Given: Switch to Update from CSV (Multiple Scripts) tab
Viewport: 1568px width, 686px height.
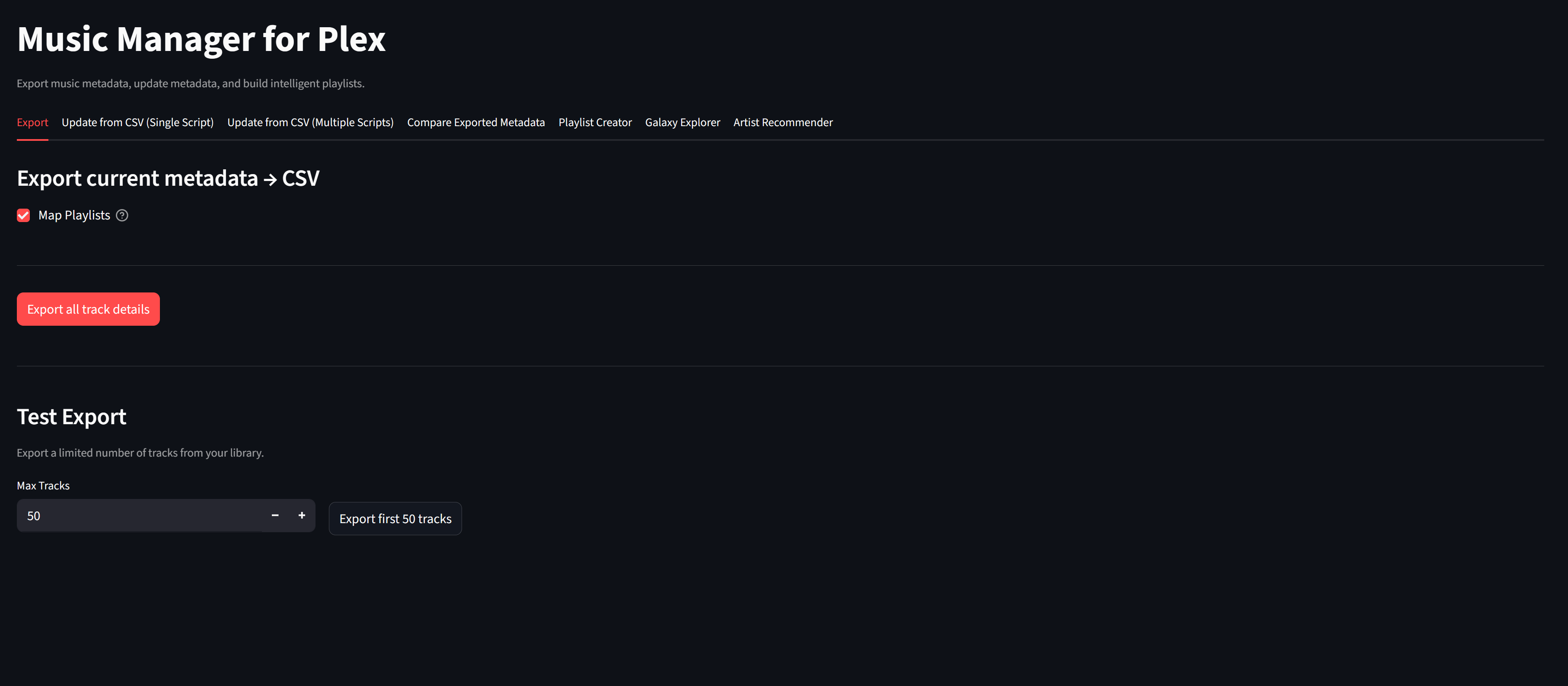Looking at the screenshot, I should point(310,122).
